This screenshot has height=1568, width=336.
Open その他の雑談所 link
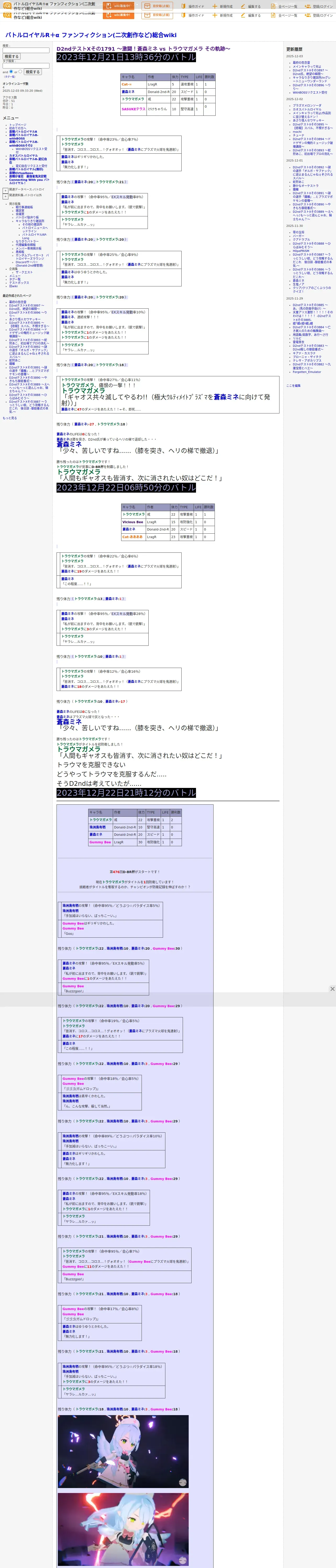tap(32, 224)
